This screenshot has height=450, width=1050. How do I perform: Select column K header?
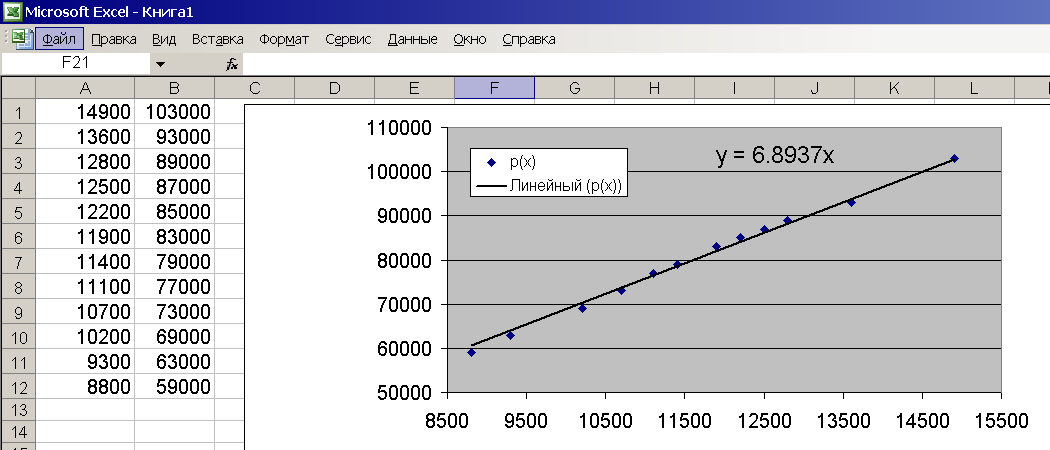pos(894,88)
